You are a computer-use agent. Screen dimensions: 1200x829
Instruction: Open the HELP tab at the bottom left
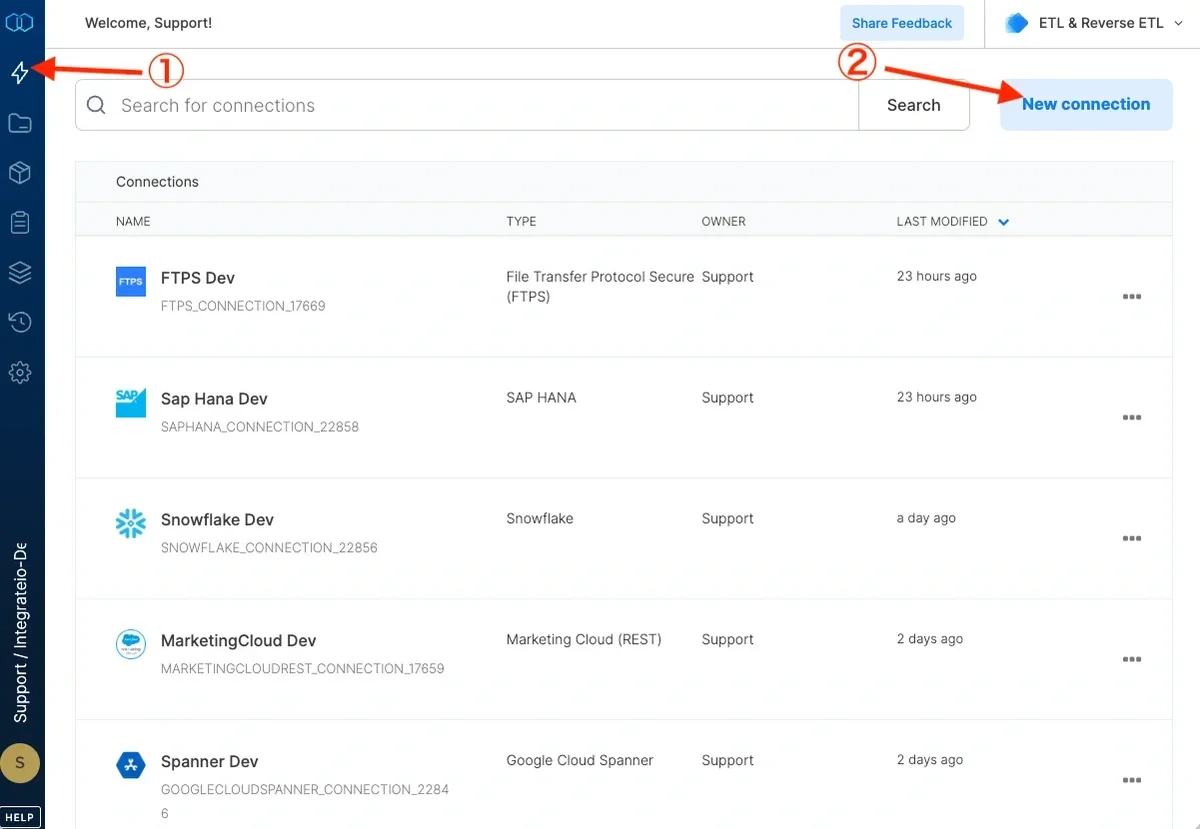20,816
